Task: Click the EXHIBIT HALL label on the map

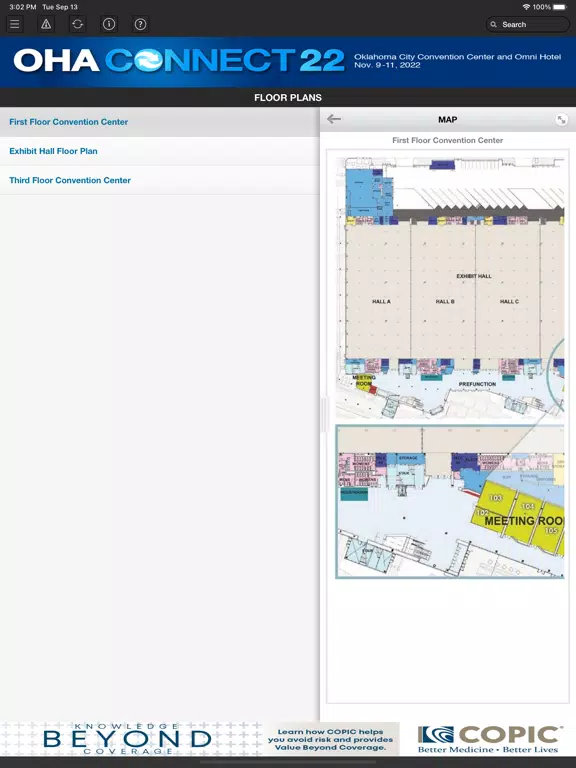Action: [474, 276]
